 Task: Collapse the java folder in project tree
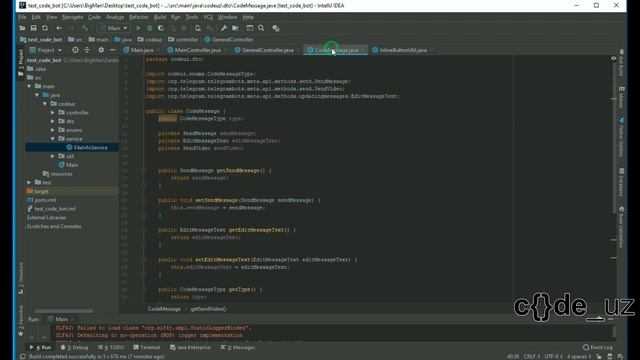pos(37,95)
